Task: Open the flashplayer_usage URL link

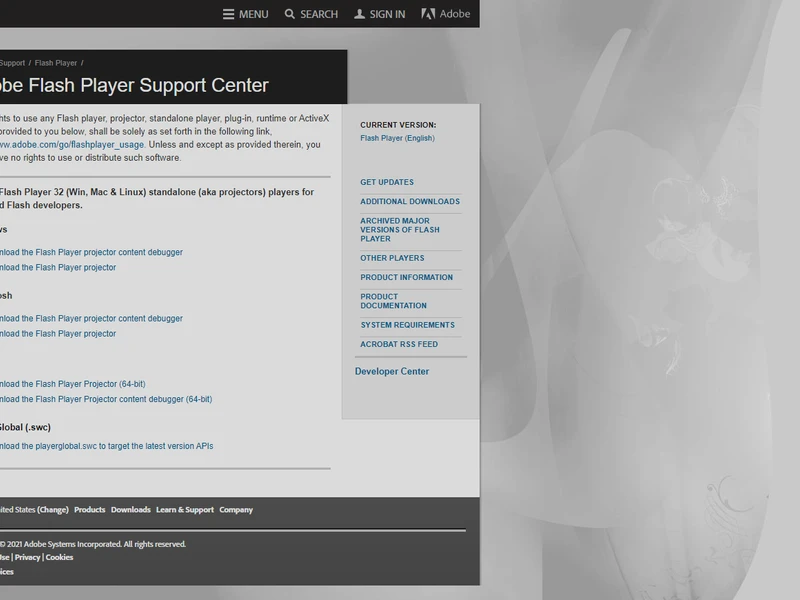Action: tap(72, 144)
